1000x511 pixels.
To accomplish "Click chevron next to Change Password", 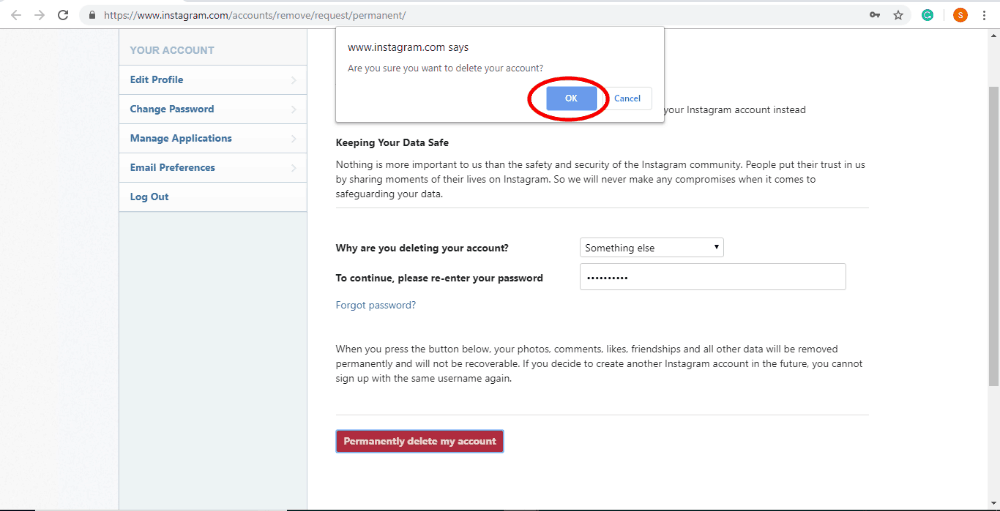I will 293,110.
